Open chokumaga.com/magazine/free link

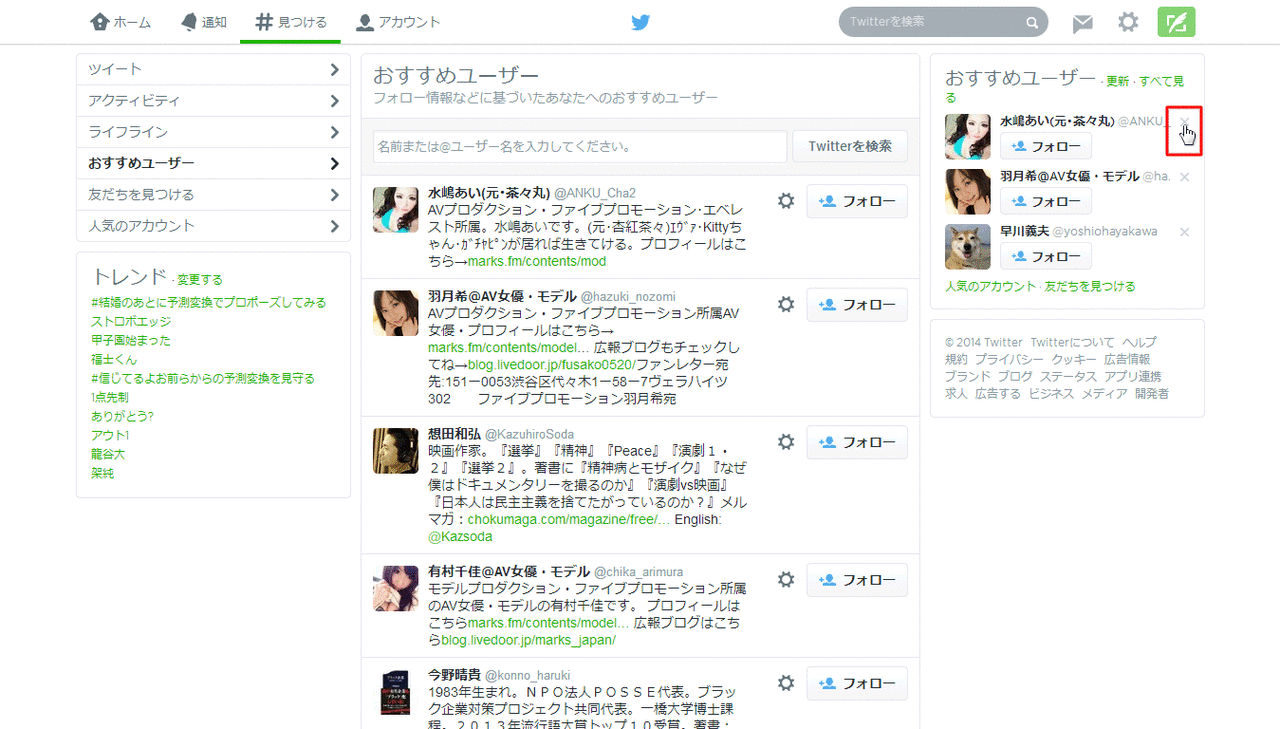click(569, 520)
